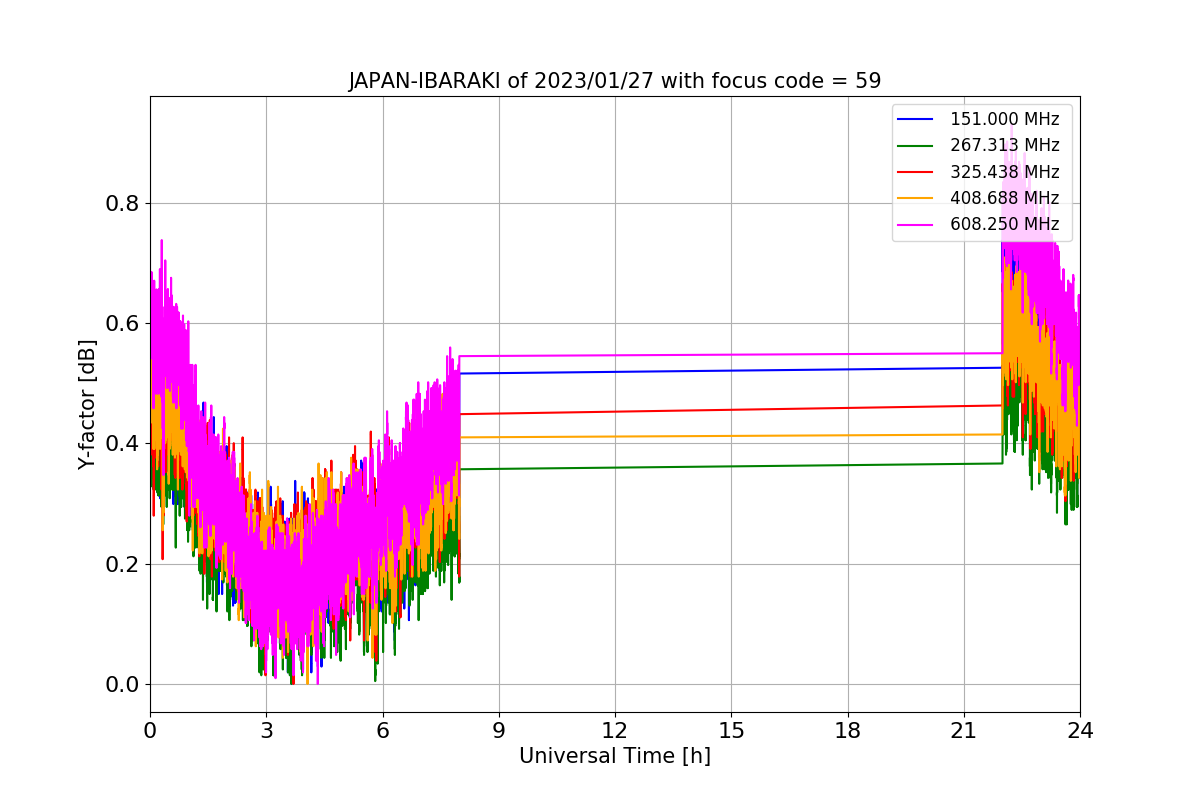This screenshot has height=800, width=1200.
Task: Click the flat blue line near 15 hours
Action: 731,370
